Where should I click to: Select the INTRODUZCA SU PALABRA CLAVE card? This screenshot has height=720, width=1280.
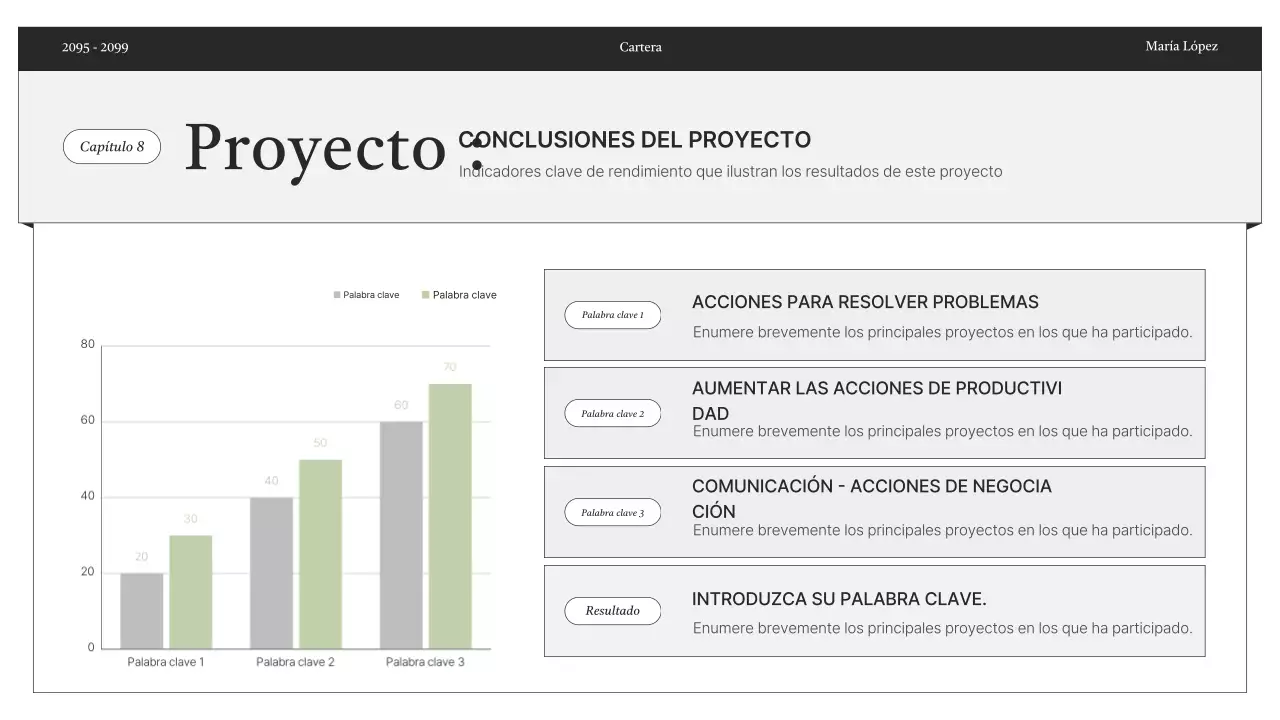click(x=874, y=610)
